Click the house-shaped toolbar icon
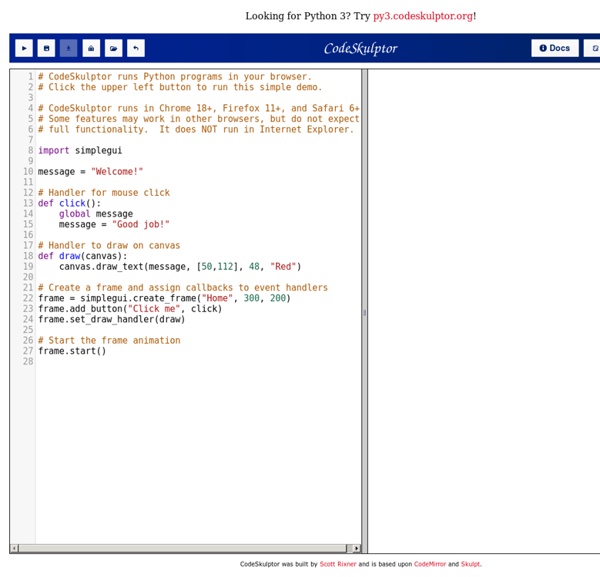The image size is (600, 577). 91,48
